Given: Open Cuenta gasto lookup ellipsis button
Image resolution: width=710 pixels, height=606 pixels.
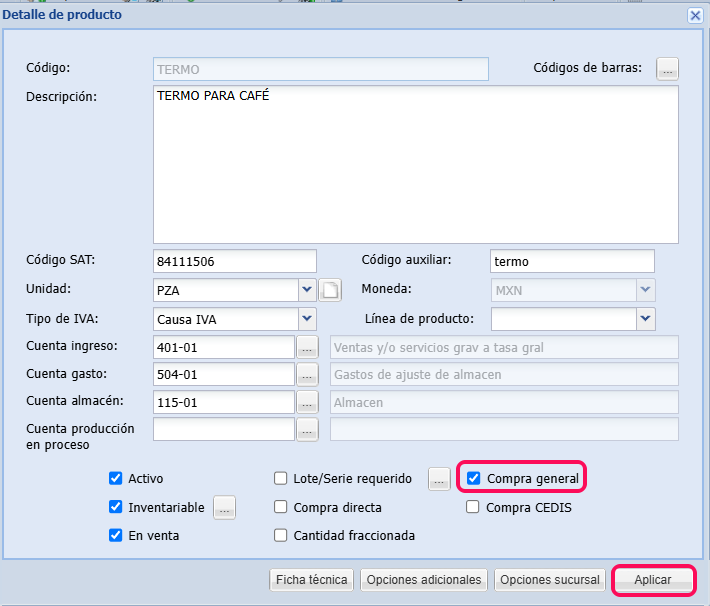Looking at the screenshot, I should [307, 374].
